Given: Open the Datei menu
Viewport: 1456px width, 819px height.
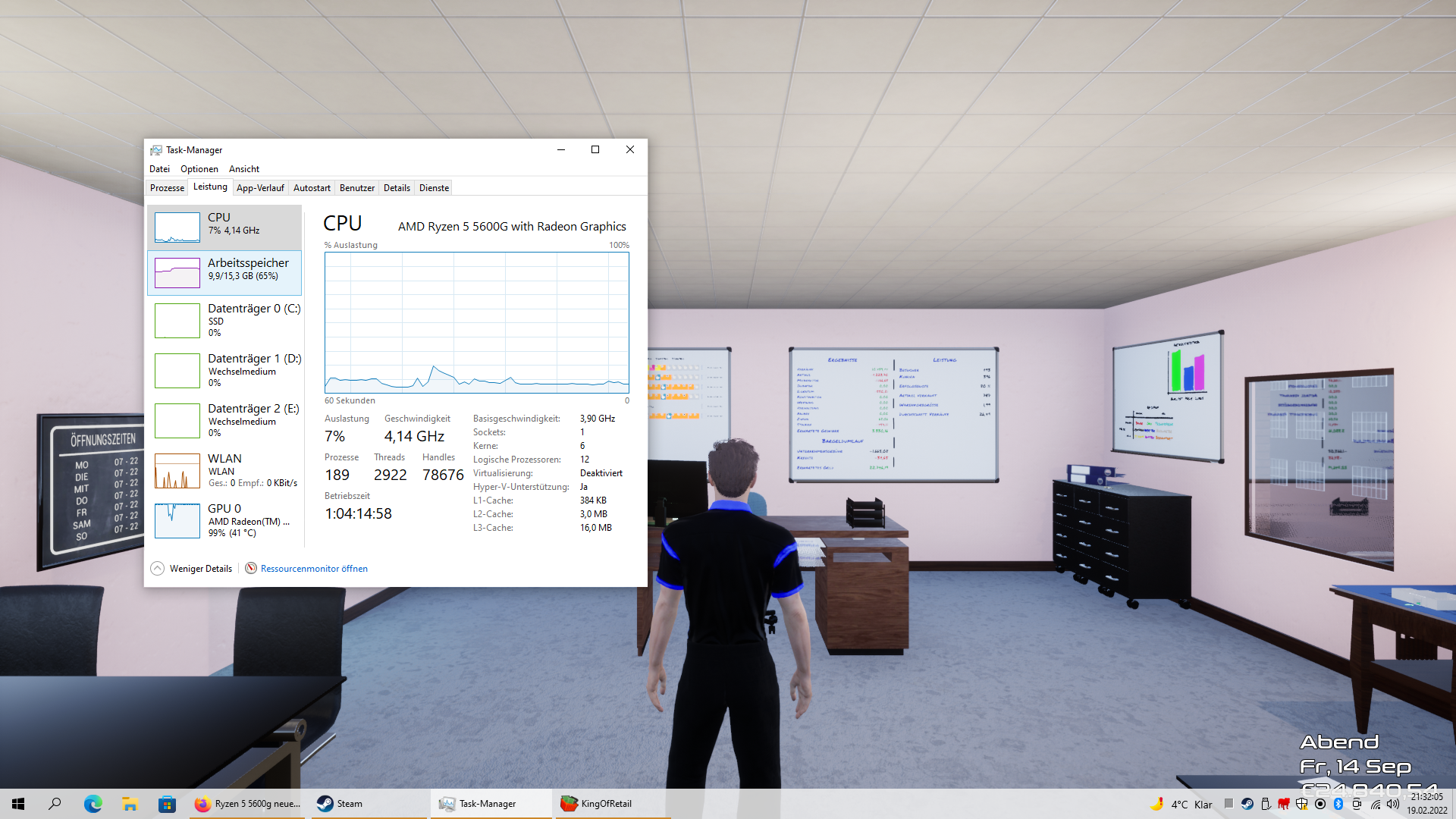Looking at the screenshot, I should 159,169.
